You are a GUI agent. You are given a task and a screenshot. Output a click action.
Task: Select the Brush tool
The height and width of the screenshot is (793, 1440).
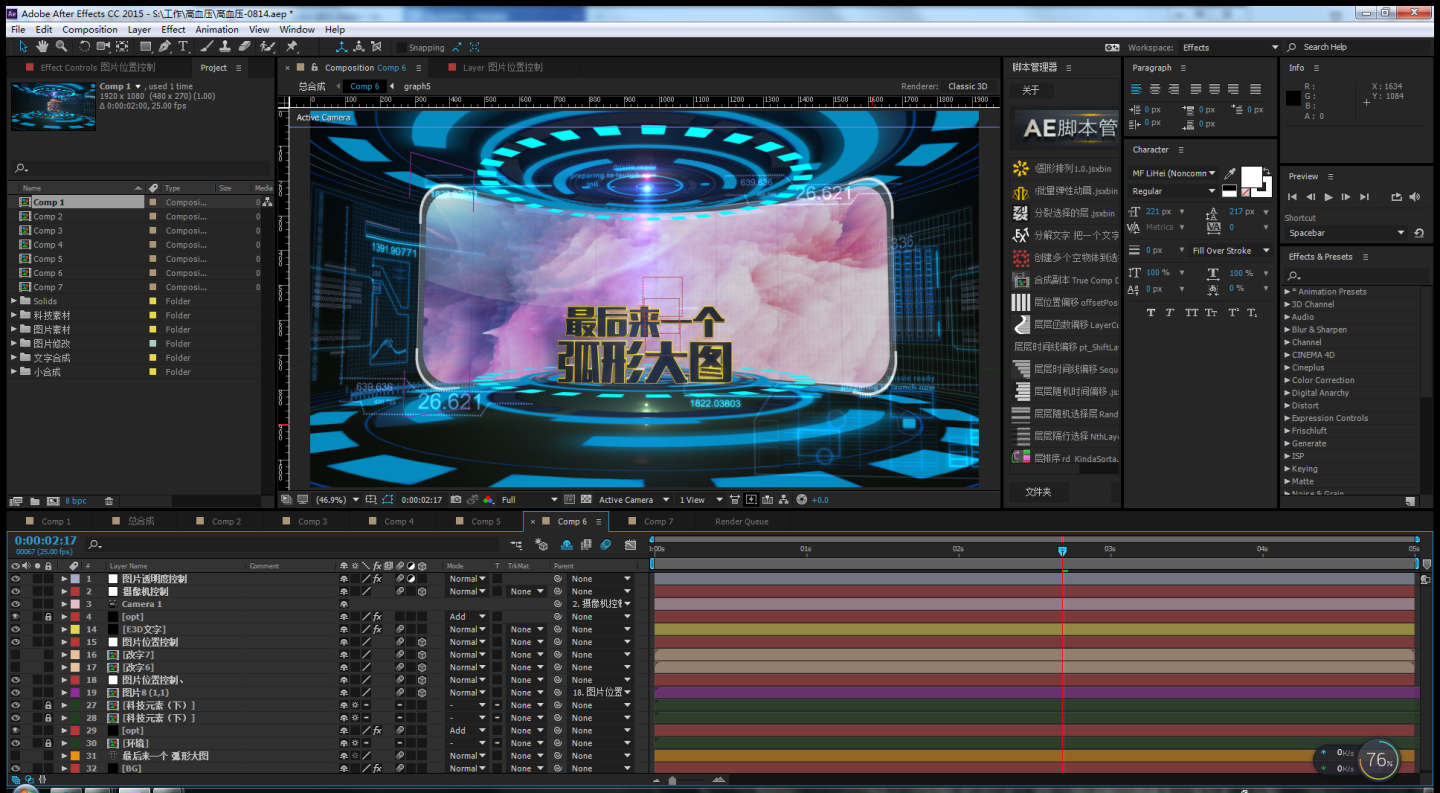click(x=207, y=47)
